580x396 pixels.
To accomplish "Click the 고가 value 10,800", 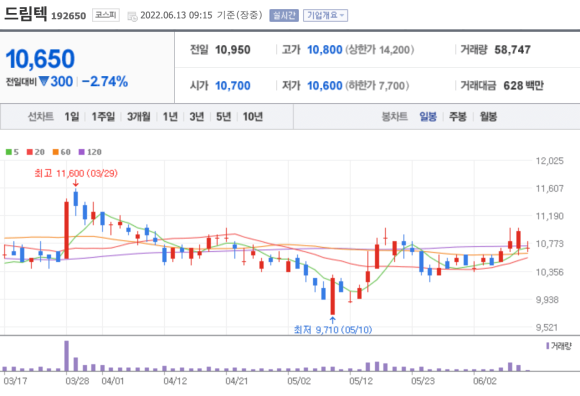I will click(325, 50).
